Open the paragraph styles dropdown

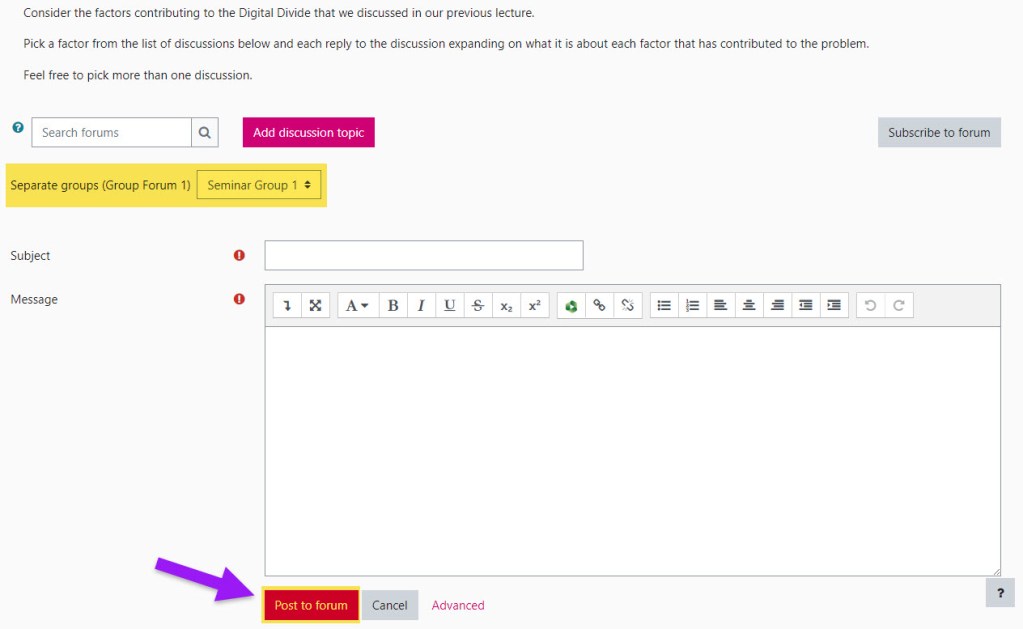click(356, 306)
